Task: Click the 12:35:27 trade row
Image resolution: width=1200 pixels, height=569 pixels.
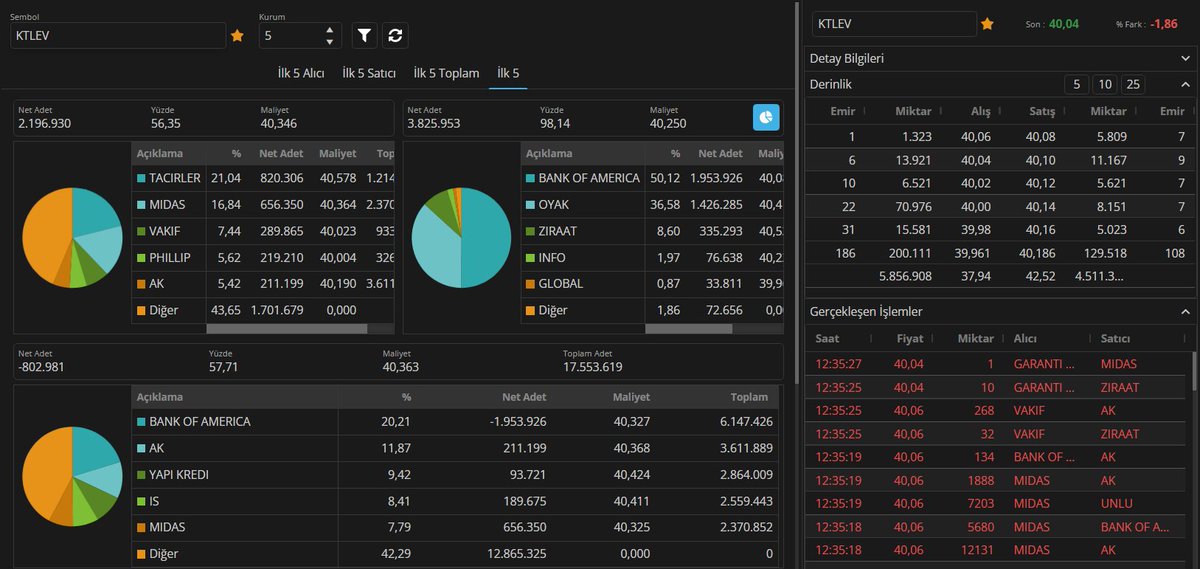Action: (x=997, y=364)
